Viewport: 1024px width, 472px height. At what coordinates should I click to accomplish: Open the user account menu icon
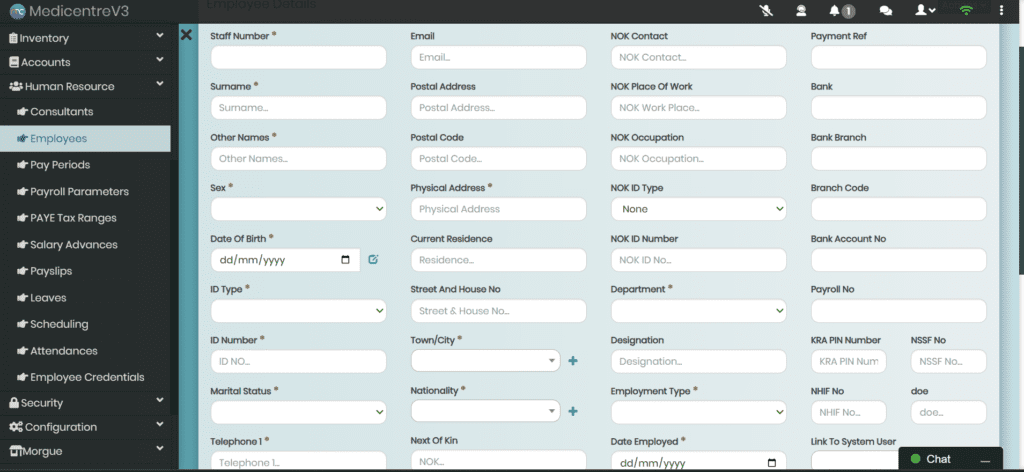925,10
